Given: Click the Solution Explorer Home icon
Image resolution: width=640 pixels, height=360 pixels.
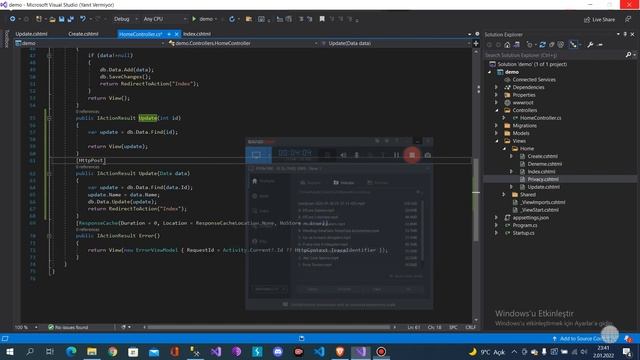Looking at the screenshot, I should point(507,45).
